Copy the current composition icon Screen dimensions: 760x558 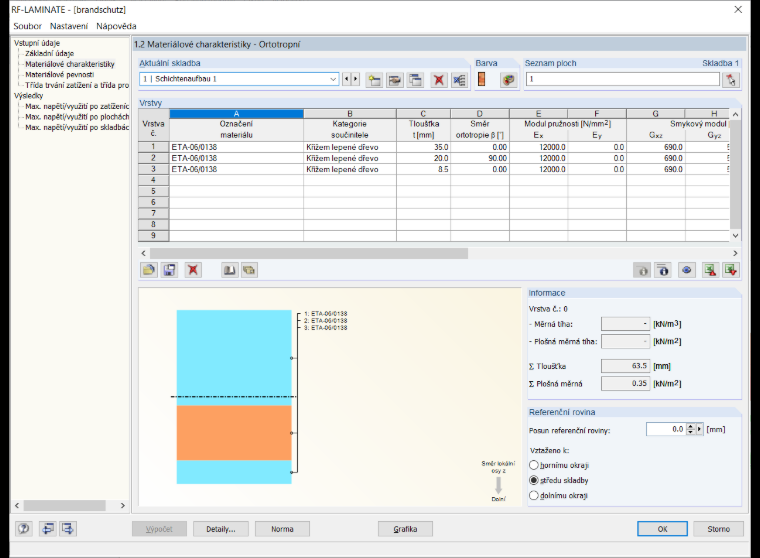pos(415,80)
